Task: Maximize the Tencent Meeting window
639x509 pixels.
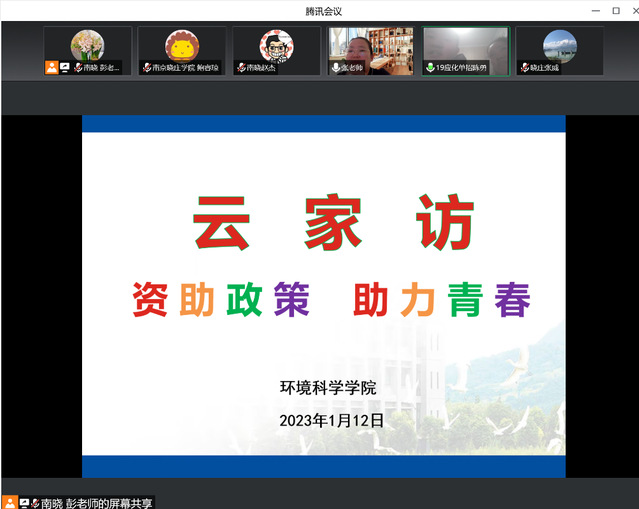Action: (617, 11)
